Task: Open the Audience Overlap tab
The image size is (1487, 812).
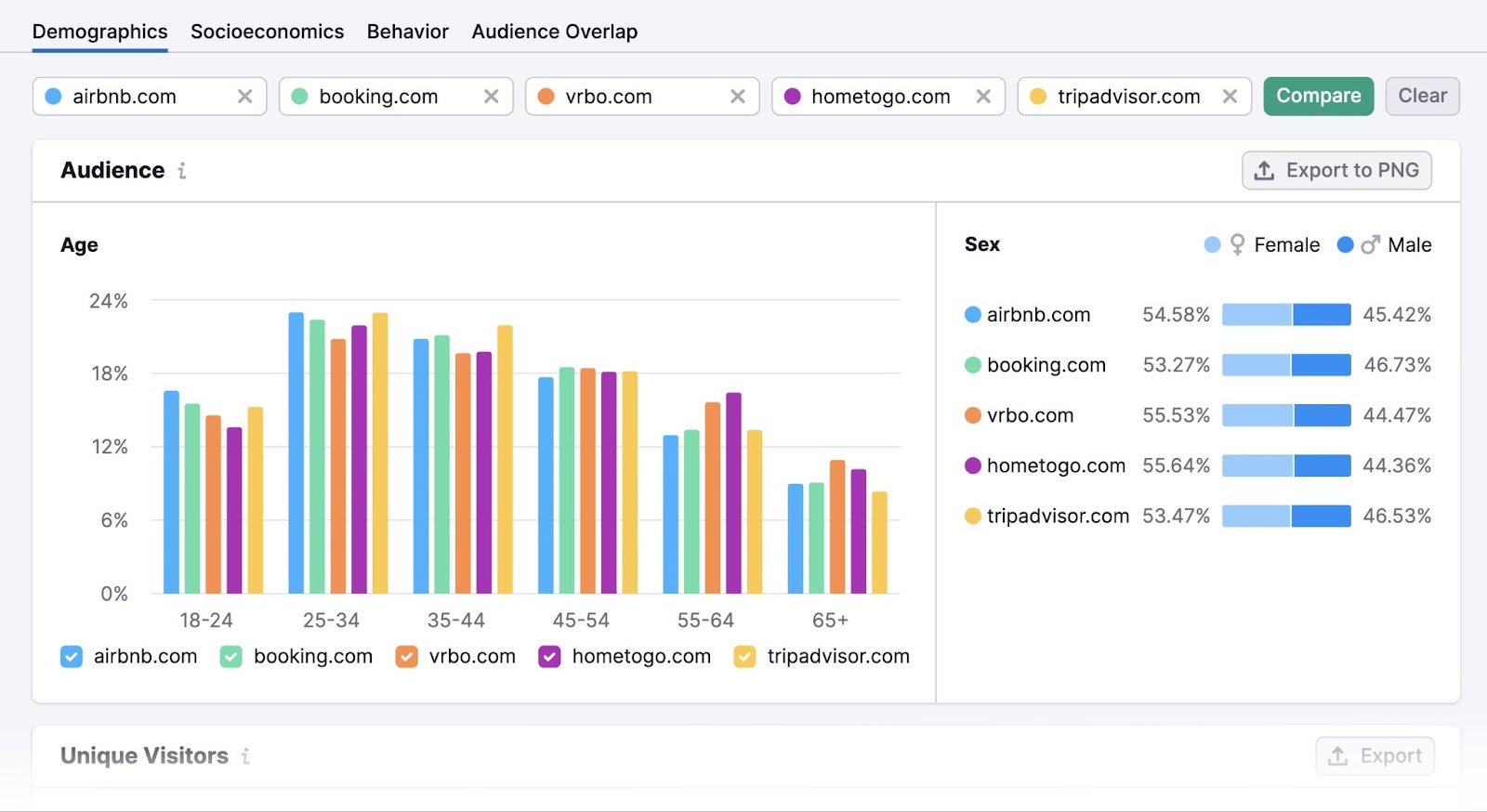Action: coord(554,32)
